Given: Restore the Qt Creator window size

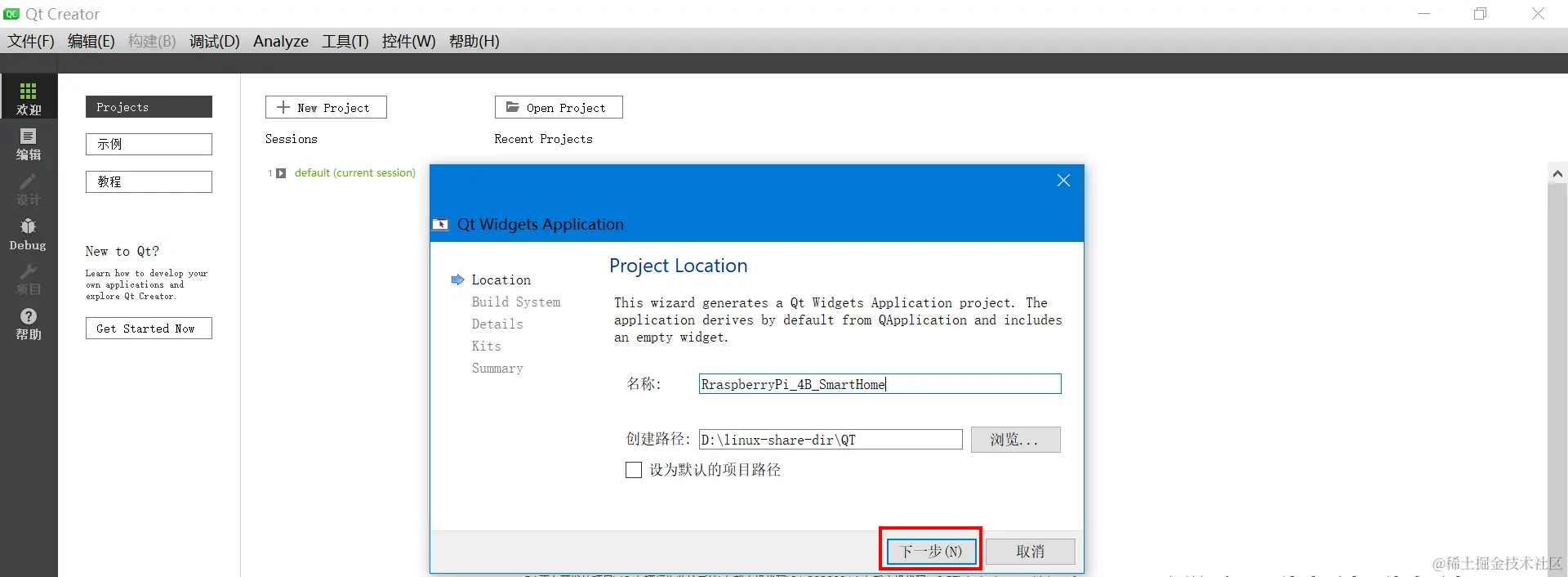Looking at the screenshot, I should [1480, 14].
